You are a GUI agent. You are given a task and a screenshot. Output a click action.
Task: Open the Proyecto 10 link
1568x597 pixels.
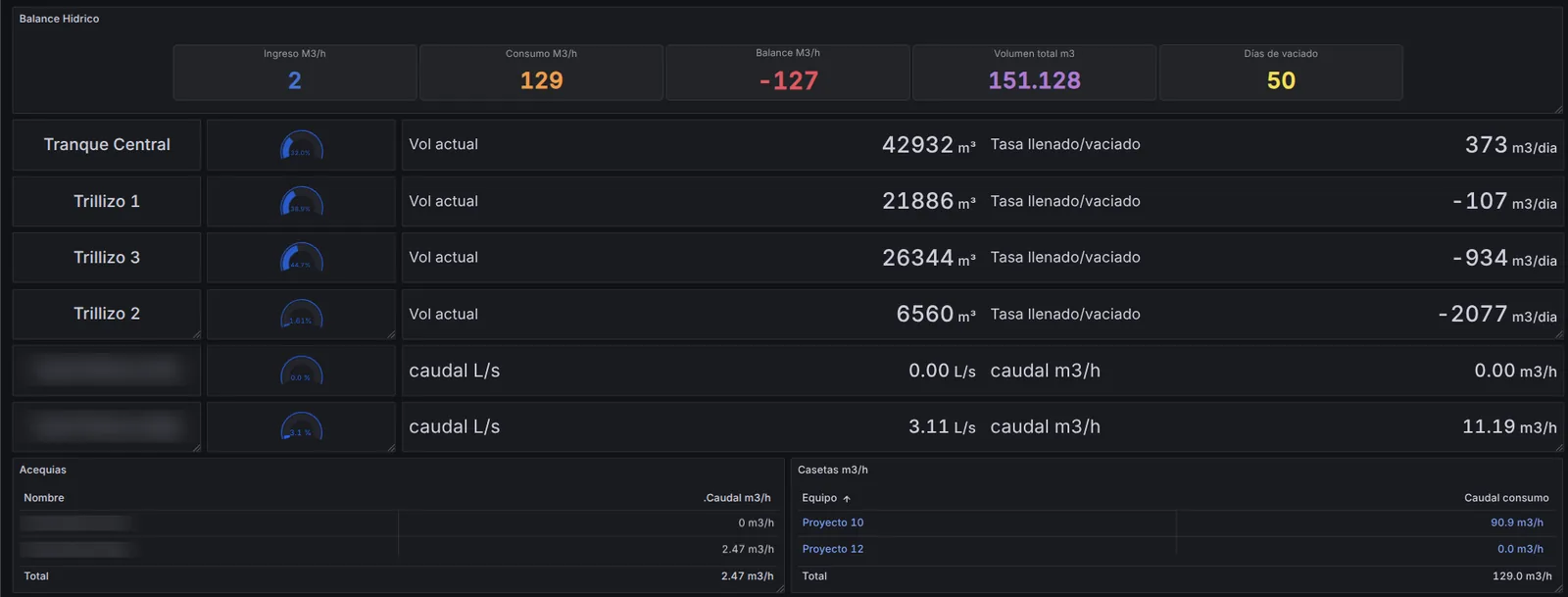click(833, 522)
